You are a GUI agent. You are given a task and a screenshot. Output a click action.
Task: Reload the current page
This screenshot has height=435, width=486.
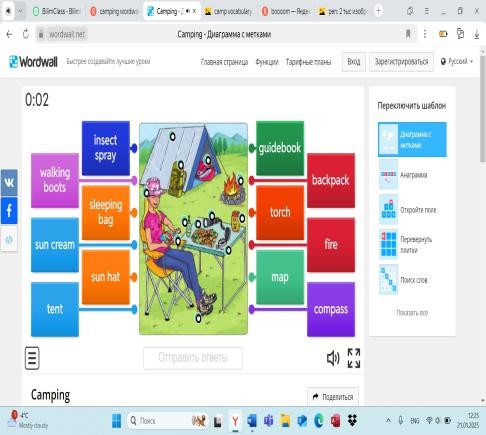click(26, 34)
